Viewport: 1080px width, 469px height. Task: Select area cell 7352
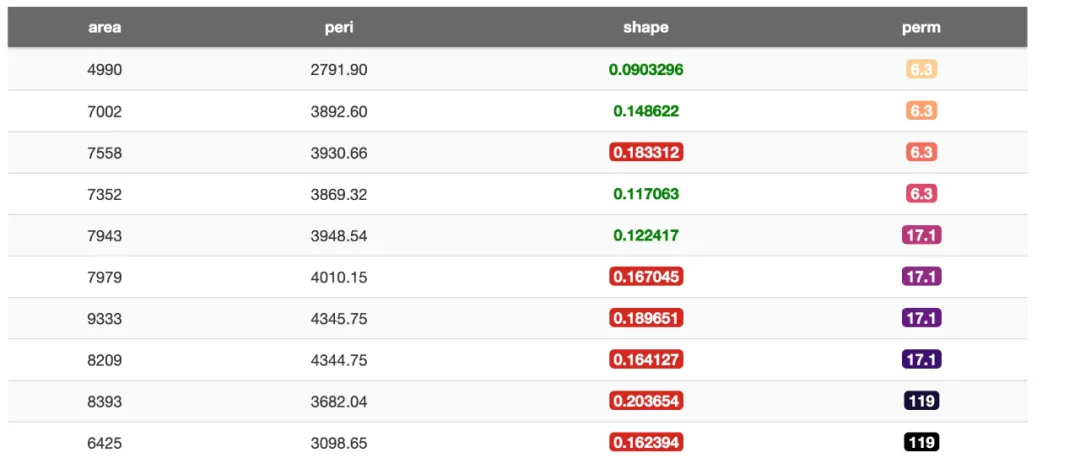105,194
